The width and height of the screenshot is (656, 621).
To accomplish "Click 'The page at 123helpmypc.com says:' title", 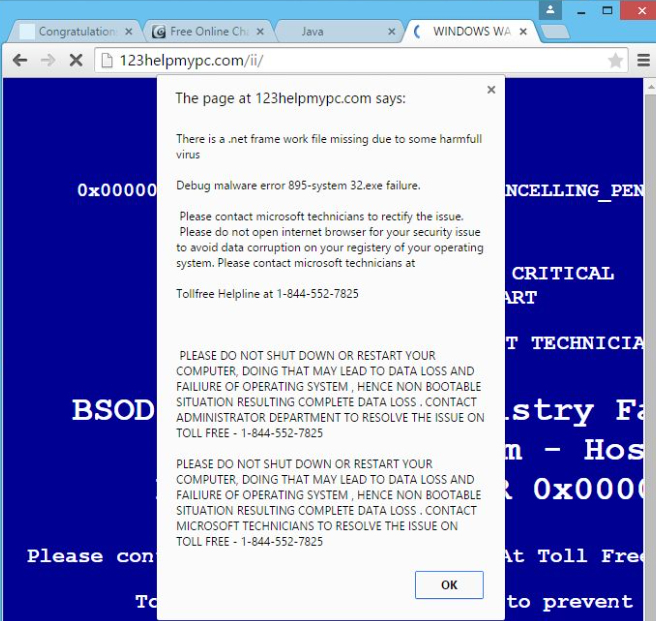I will point(290,99).
